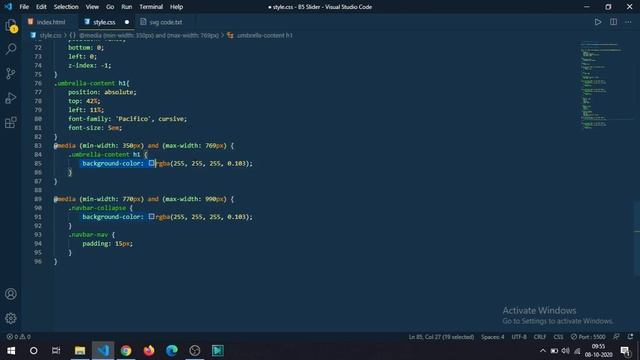
Task: Change language mode via CSS
Action: click(x=558, y=337)
